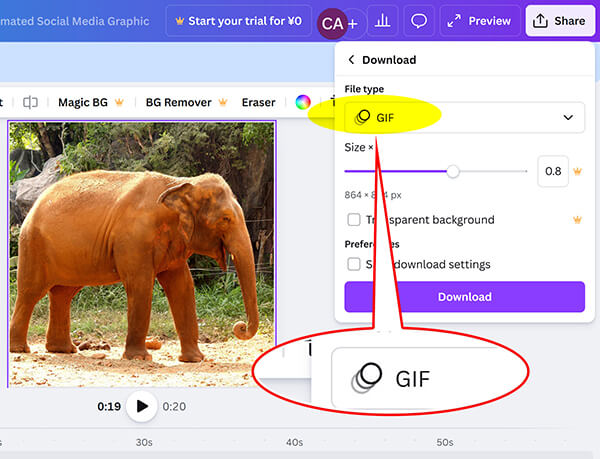Open the Preview mode
Screen dimensions: 600x459
(479, 21)
